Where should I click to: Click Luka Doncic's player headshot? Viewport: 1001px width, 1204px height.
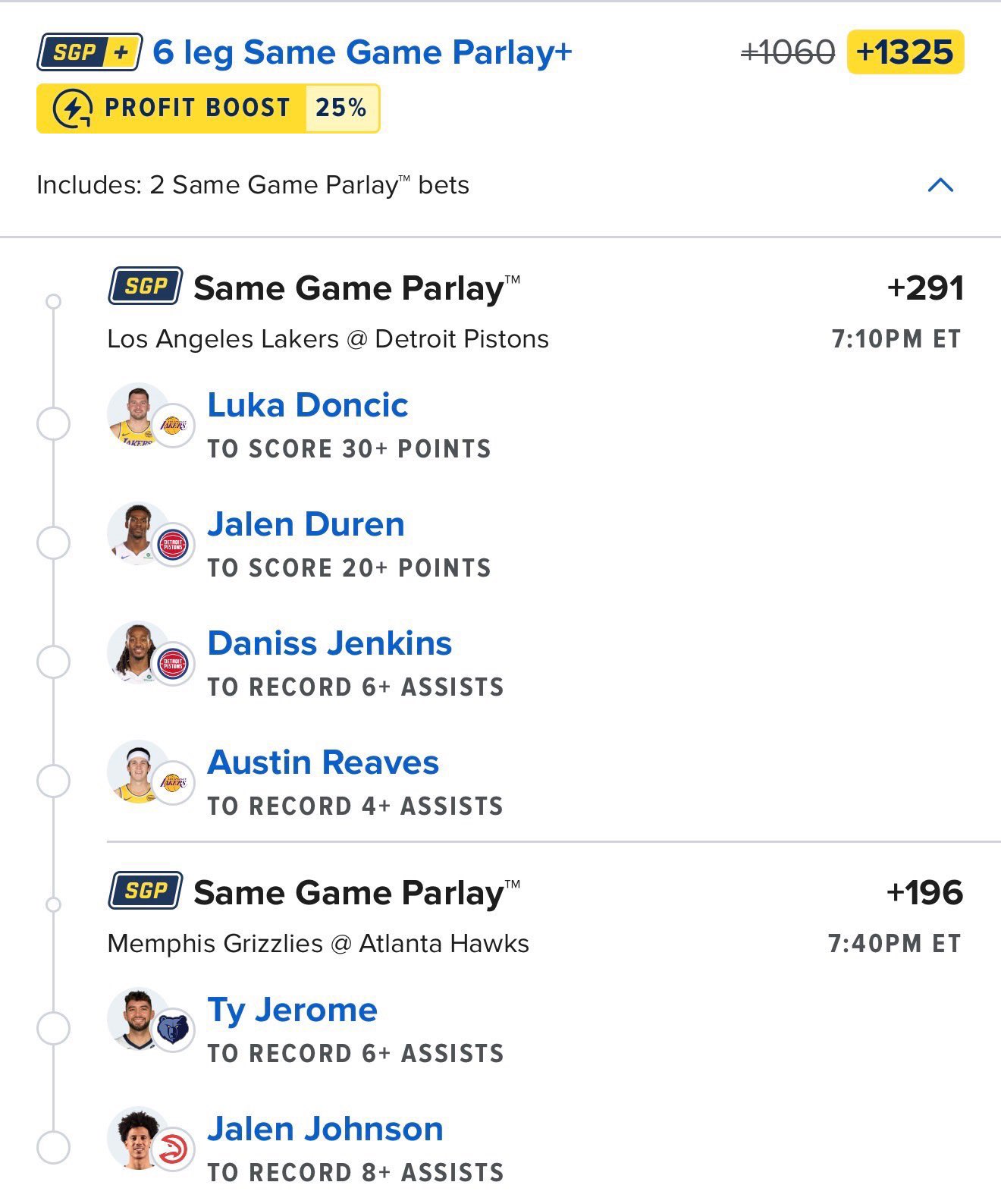pyautogui.click(x=136, y=414)
